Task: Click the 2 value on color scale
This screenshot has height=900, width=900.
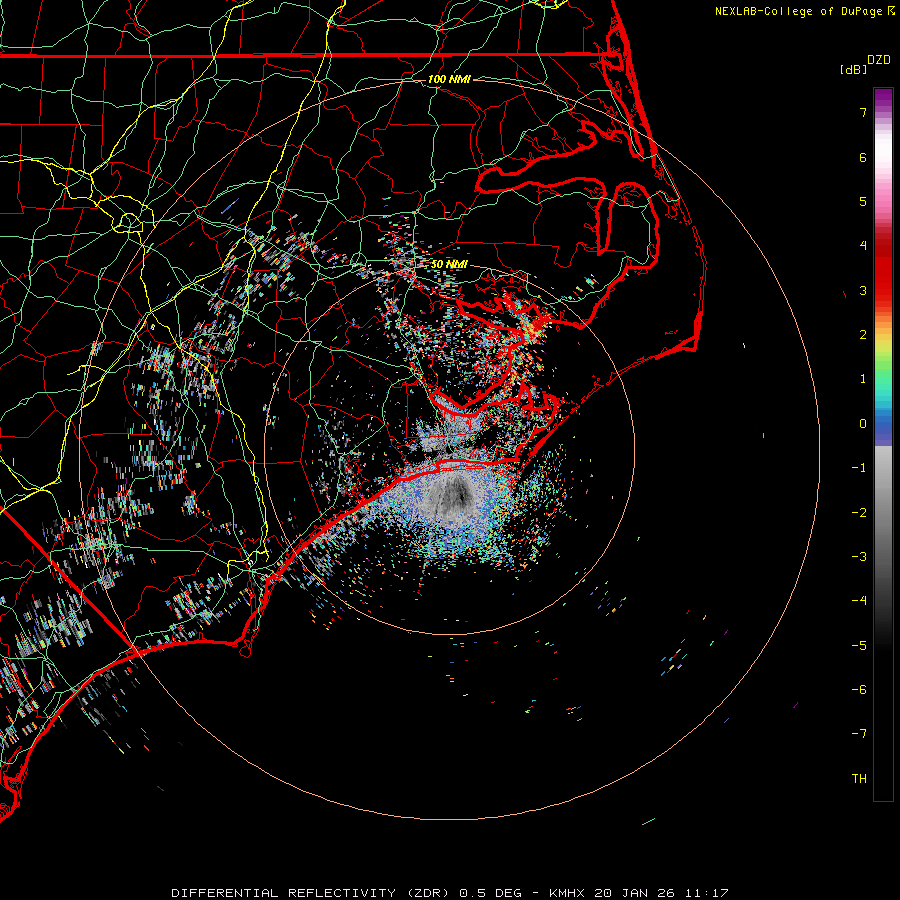Action: pos(863,335)
